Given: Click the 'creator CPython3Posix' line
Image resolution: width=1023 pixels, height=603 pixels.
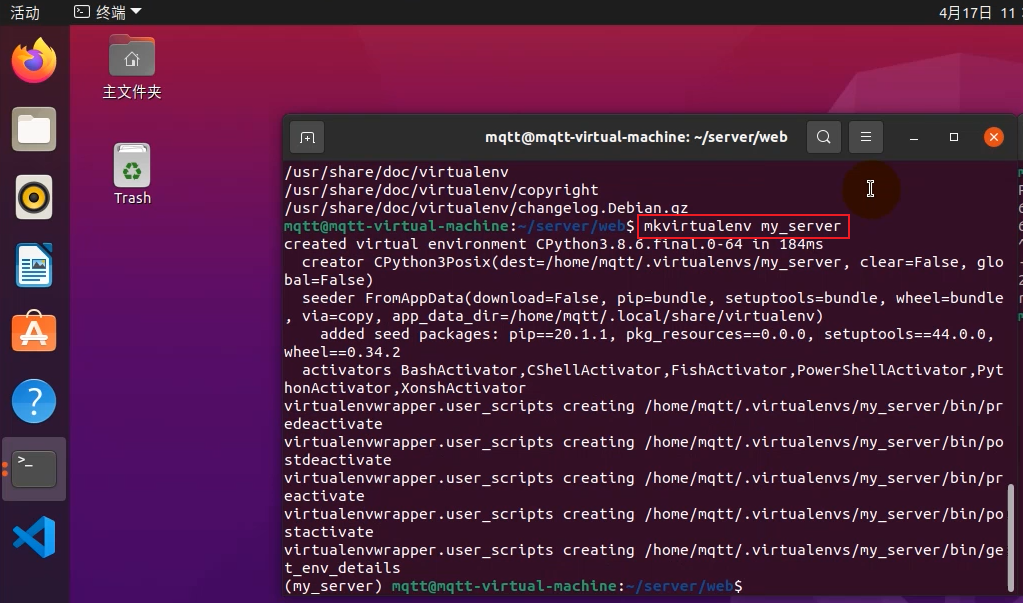Looking at the screenshot, I should pyautogui.click(x=652, y=262).
